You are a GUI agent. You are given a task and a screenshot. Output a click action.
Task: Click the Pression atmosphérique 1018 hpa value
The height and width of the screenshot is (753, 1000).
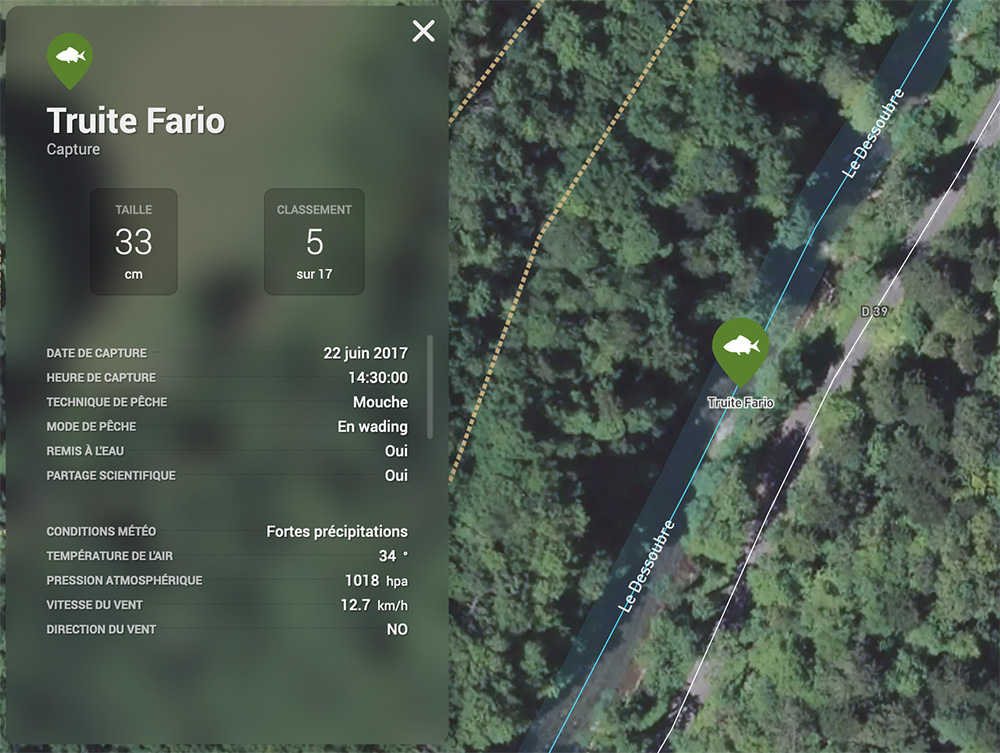click(376, 581)
